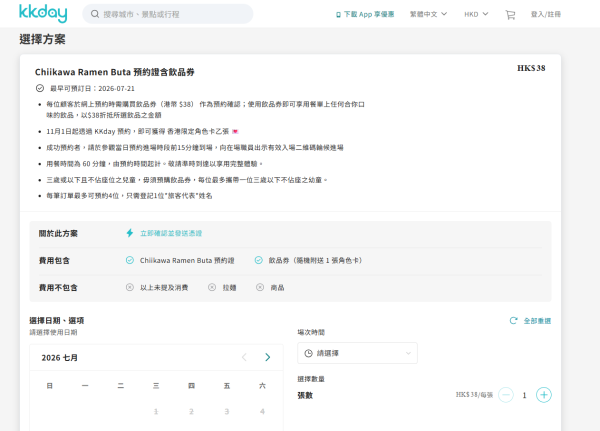This screenshot has width=600, height=431.
Task: Click the X icon beside 以上未提及消費
Action: point(130,287)
